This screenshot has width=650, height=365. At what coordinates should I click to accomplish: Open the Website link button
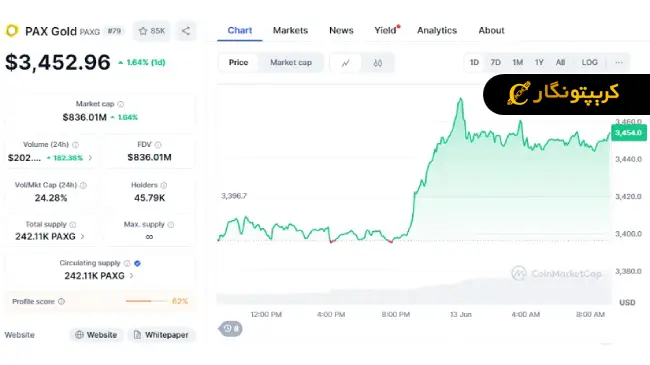[x=96, y=335]
